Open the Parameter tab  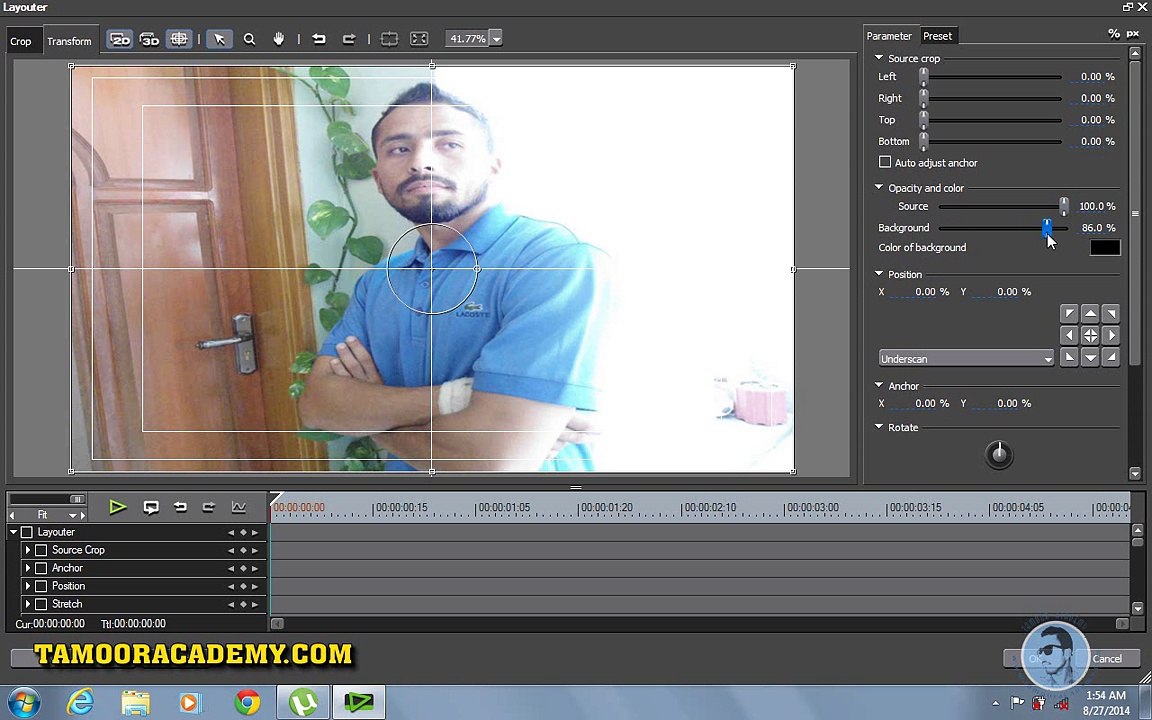click(889, 35)
